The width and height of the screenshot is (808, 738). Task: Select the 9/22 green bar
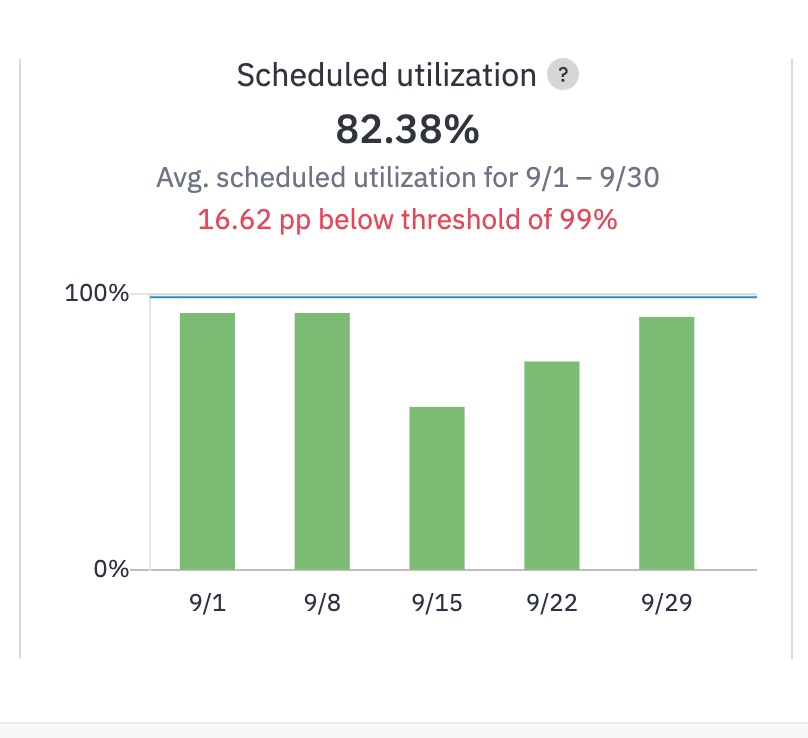coord(552,465)
